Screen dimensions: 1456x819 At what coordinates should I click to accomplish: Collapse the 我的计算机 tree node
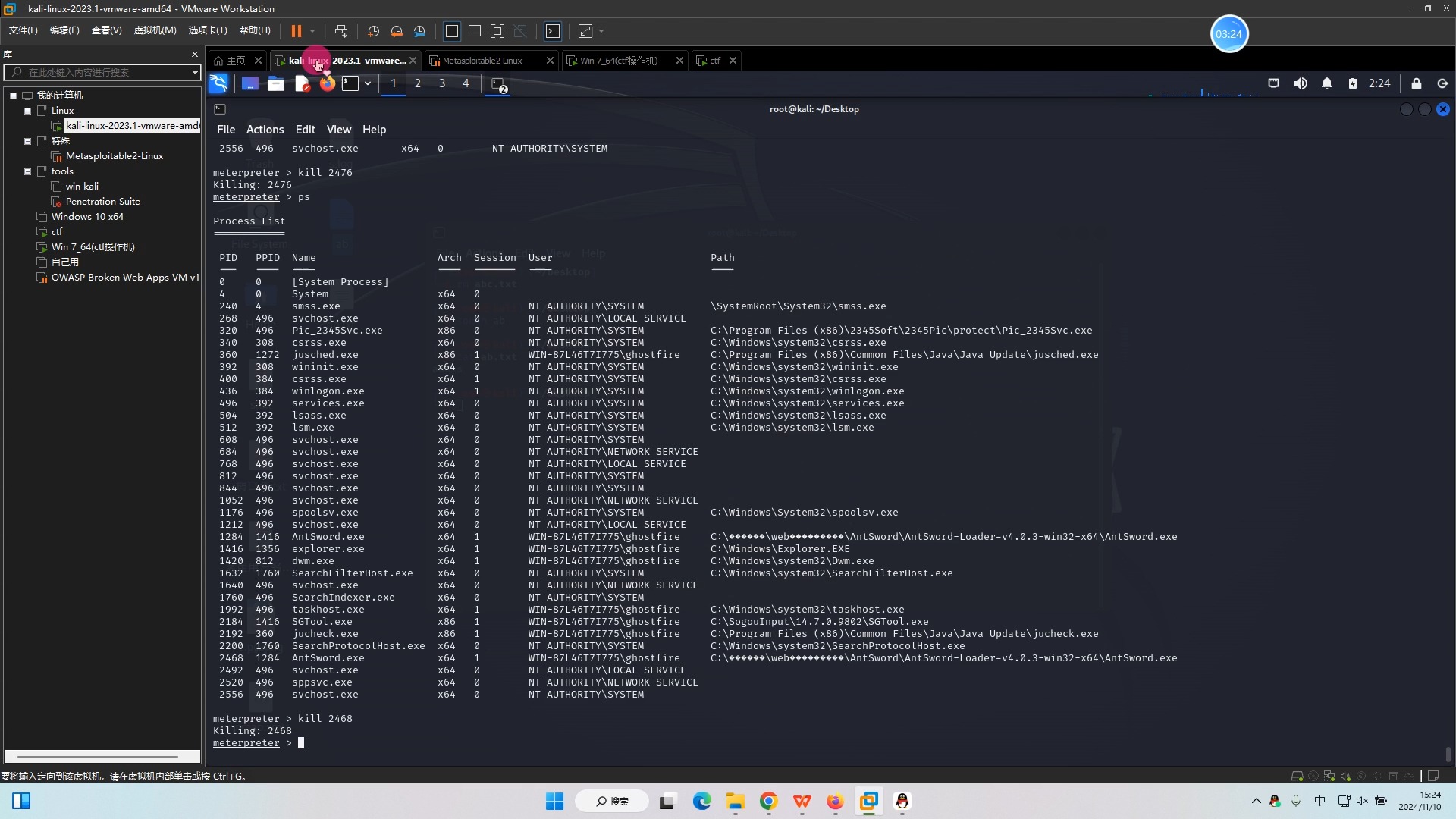(14, 96)
